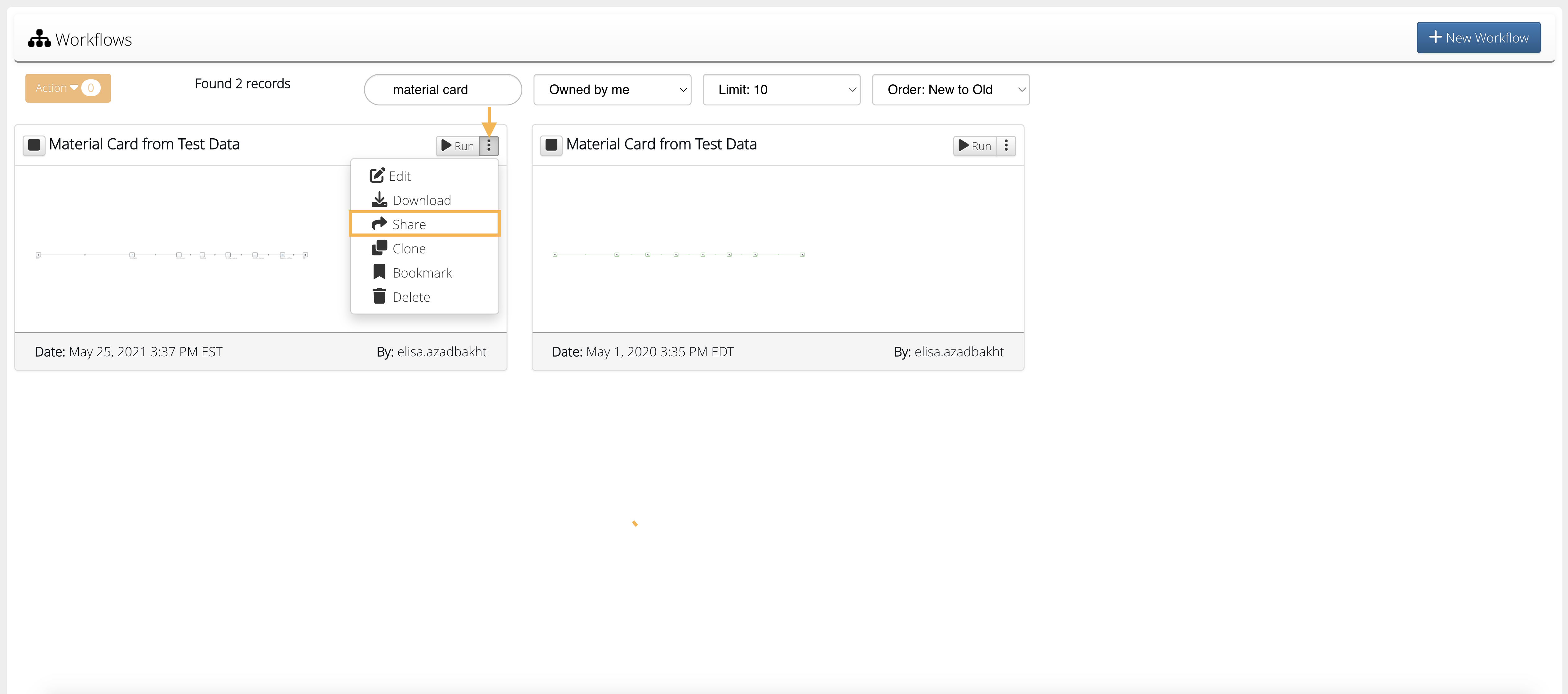Choose Share from the context menu
This screenshot has width=1568, height=694.
424,224
